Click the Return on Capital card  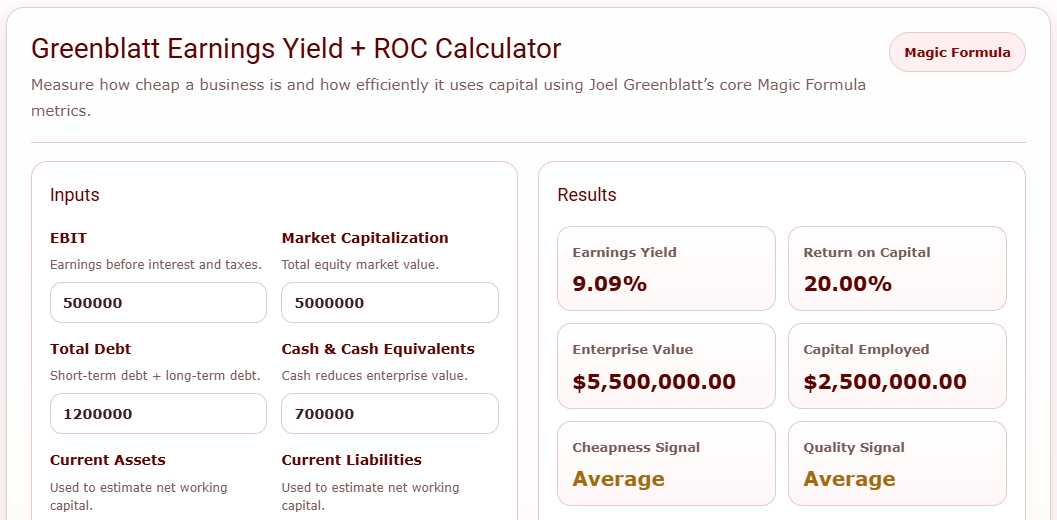[x=897, y=269]
